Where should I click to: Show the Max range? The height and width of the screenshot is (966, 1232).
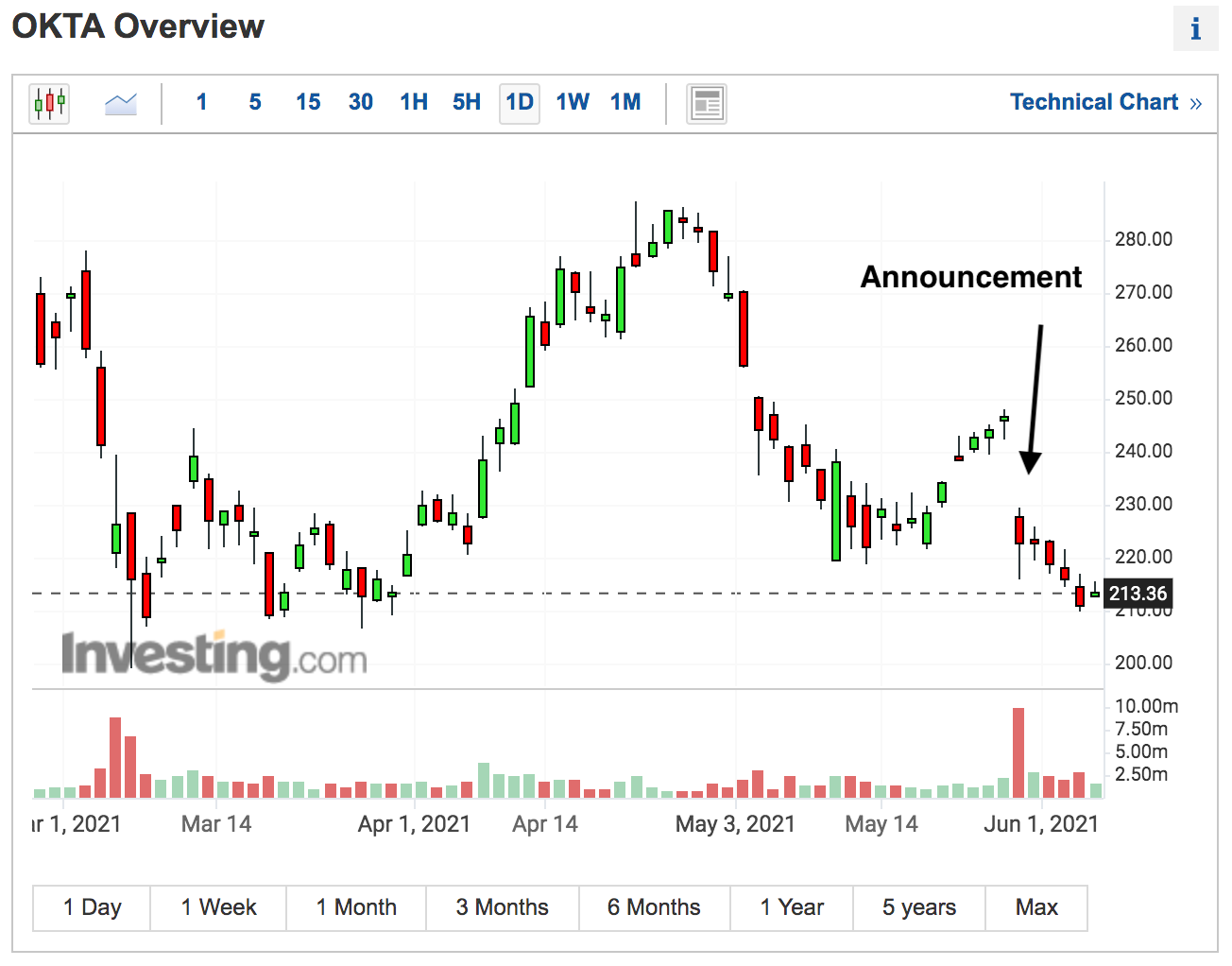tap(1036, 907)
